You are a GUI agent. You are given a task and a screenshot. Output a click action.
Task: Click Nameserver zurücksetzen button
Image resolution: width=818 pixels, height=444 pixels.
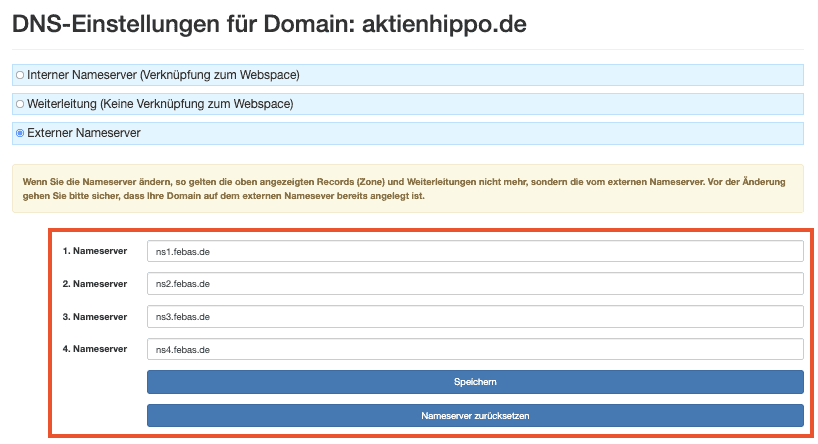pyautogui.click(x=475, y=415)
